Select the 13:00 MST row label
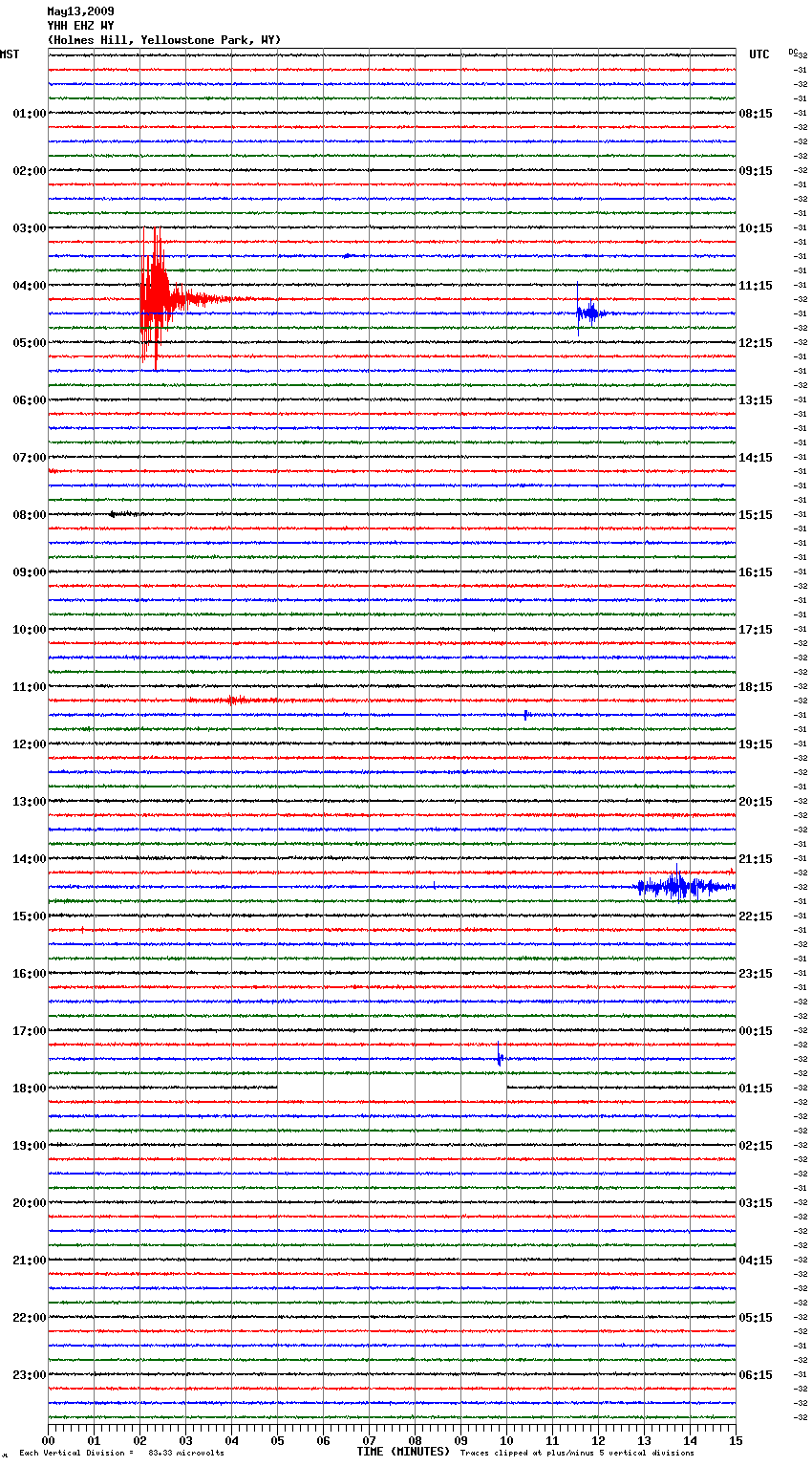Screen dimensions: 812x1466 click(x=30, y=802)
